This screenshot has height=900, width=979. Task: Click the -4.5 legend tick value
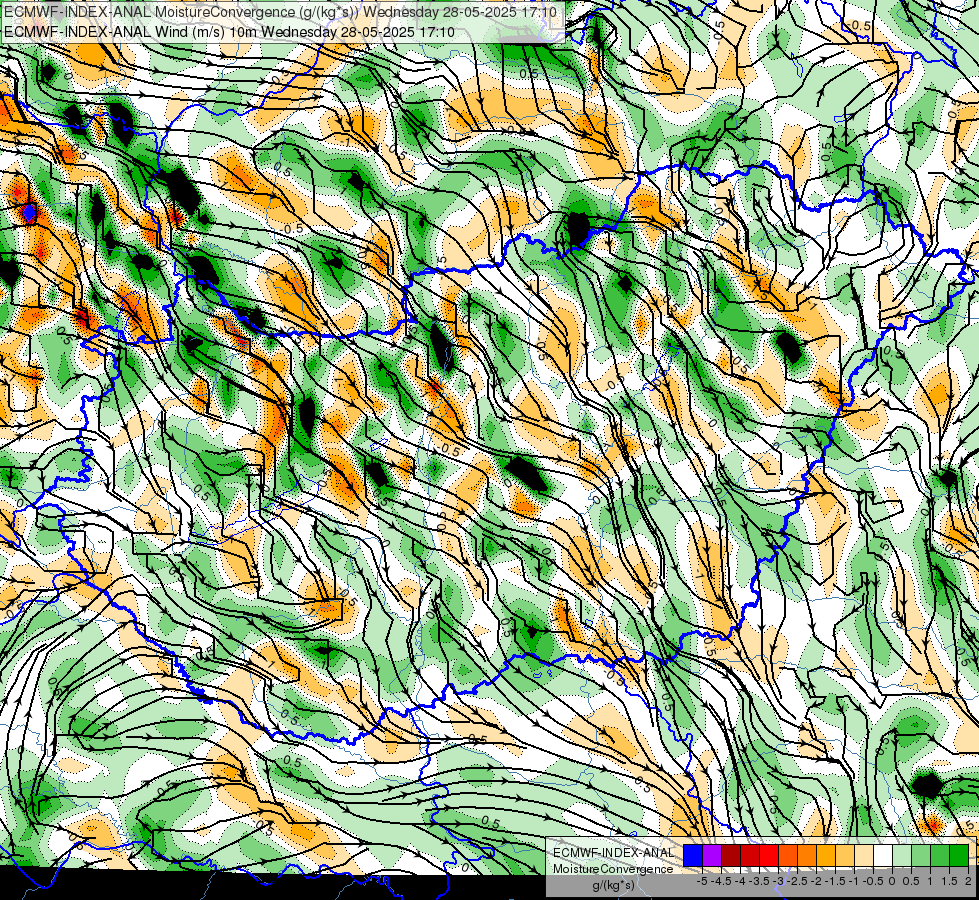click(721, 881)
